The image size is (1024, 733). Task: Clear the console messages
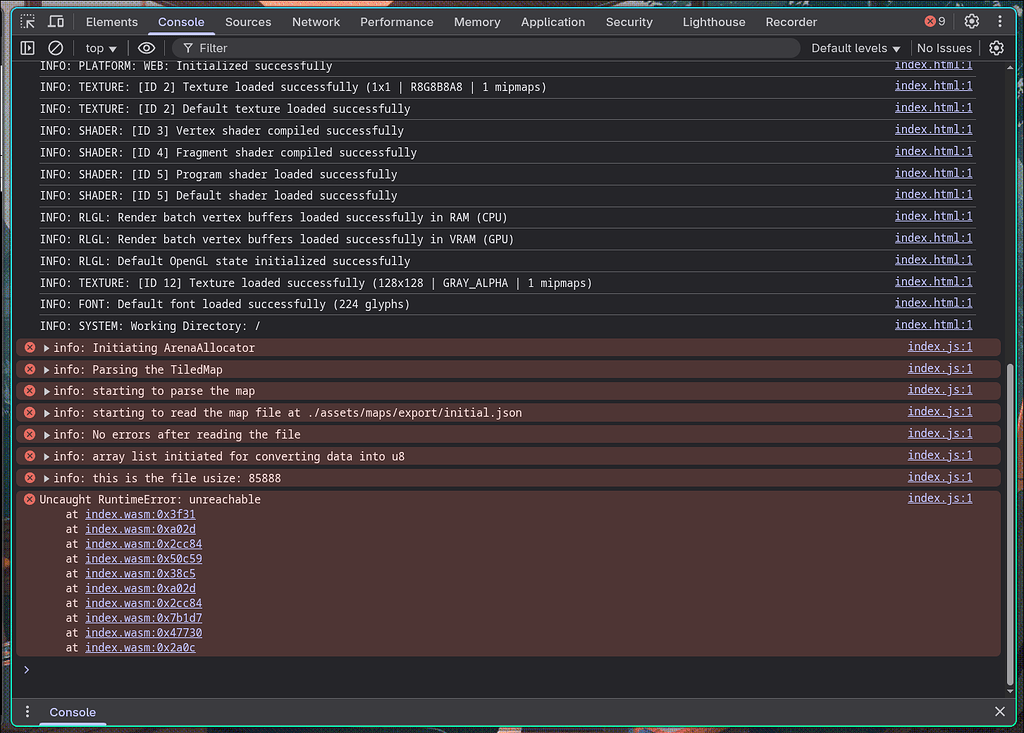tap(55, 47)
